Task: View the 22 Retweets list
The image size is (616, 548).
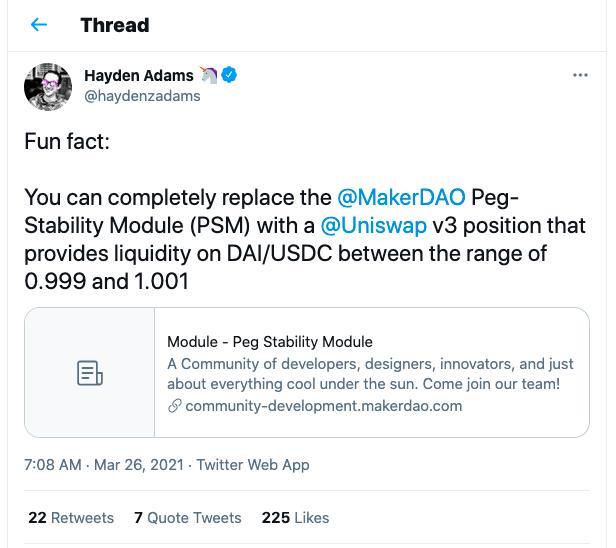Action: pos(71,517)
